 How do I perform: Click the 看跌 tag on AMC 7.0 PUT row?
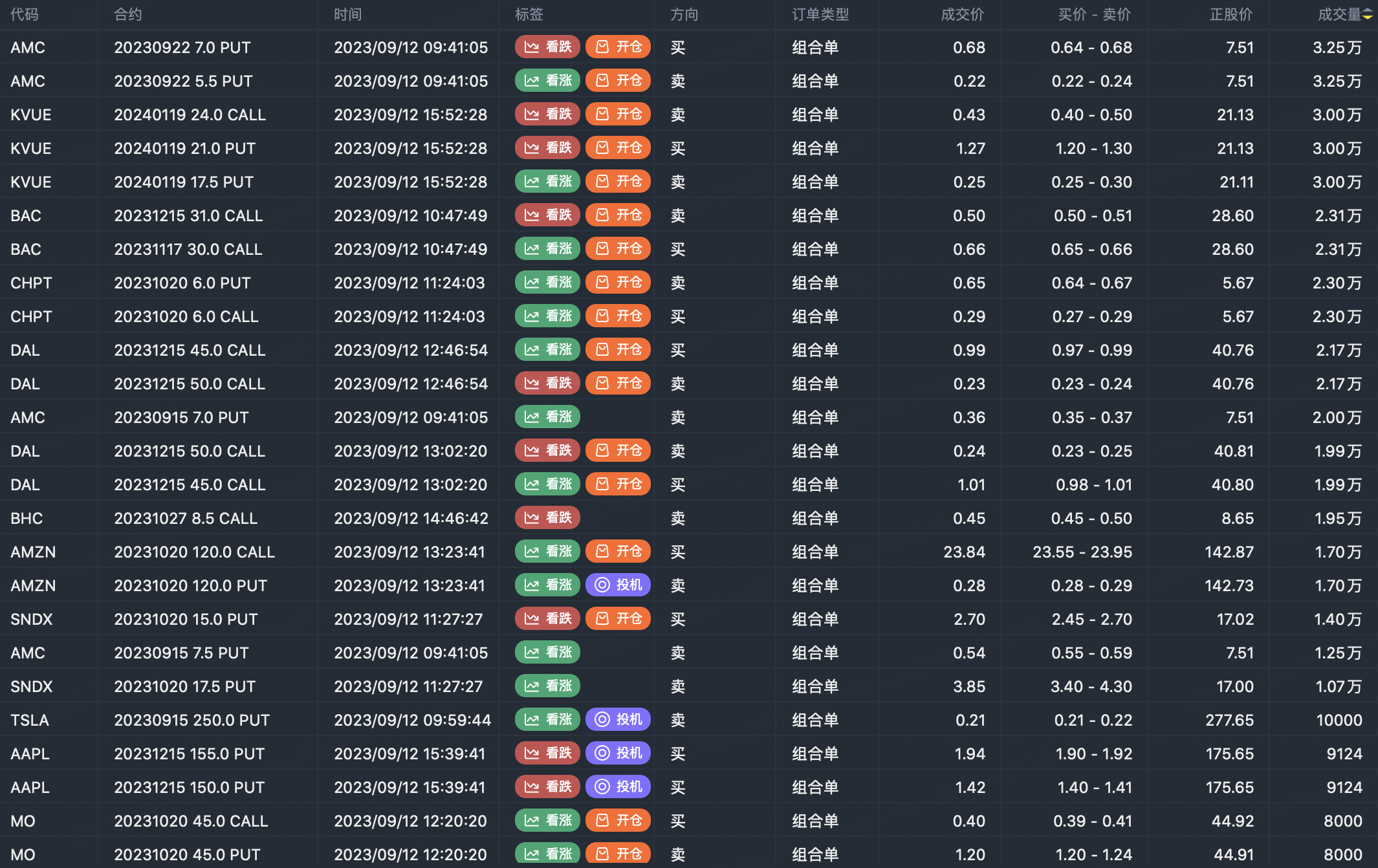point(547,47)
